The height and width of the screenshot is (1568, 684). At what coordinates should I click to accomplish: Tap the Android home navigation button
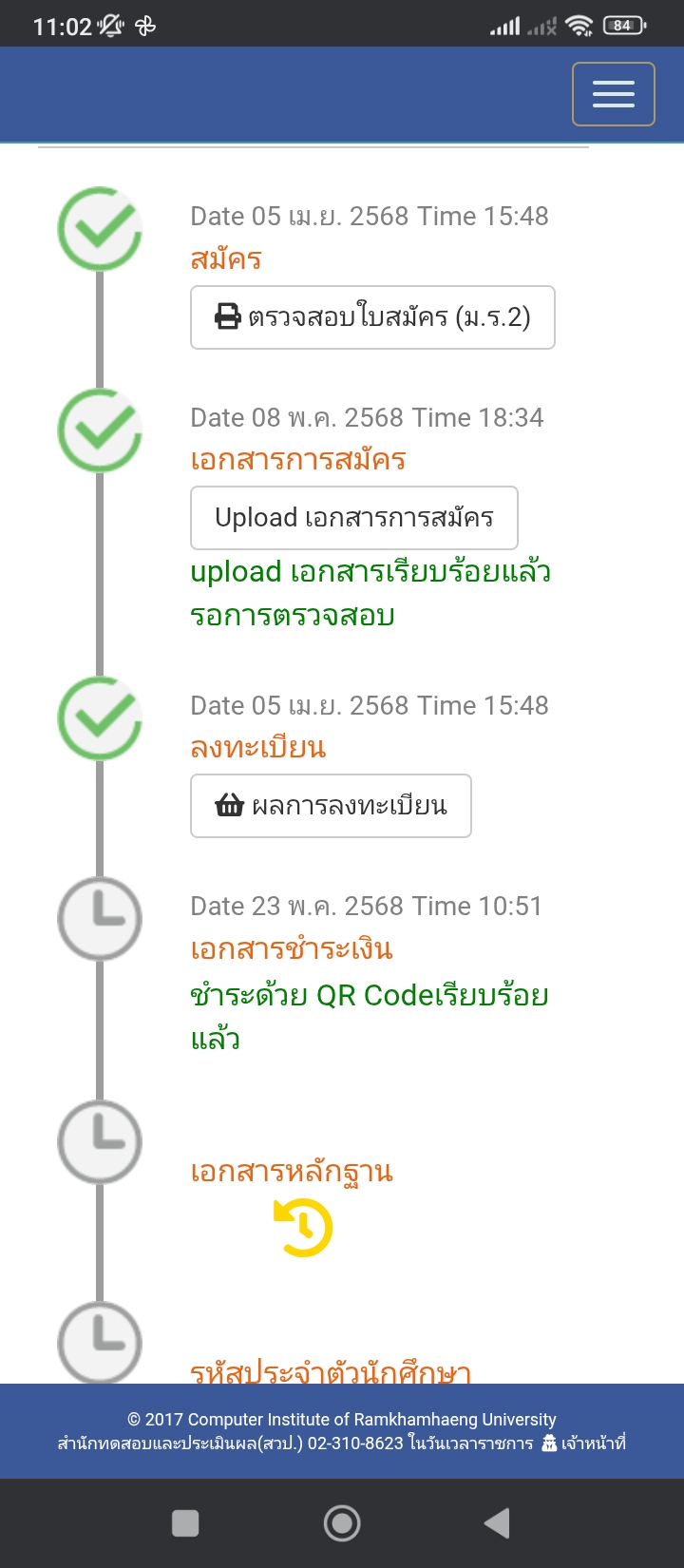tap(342, 1522)
